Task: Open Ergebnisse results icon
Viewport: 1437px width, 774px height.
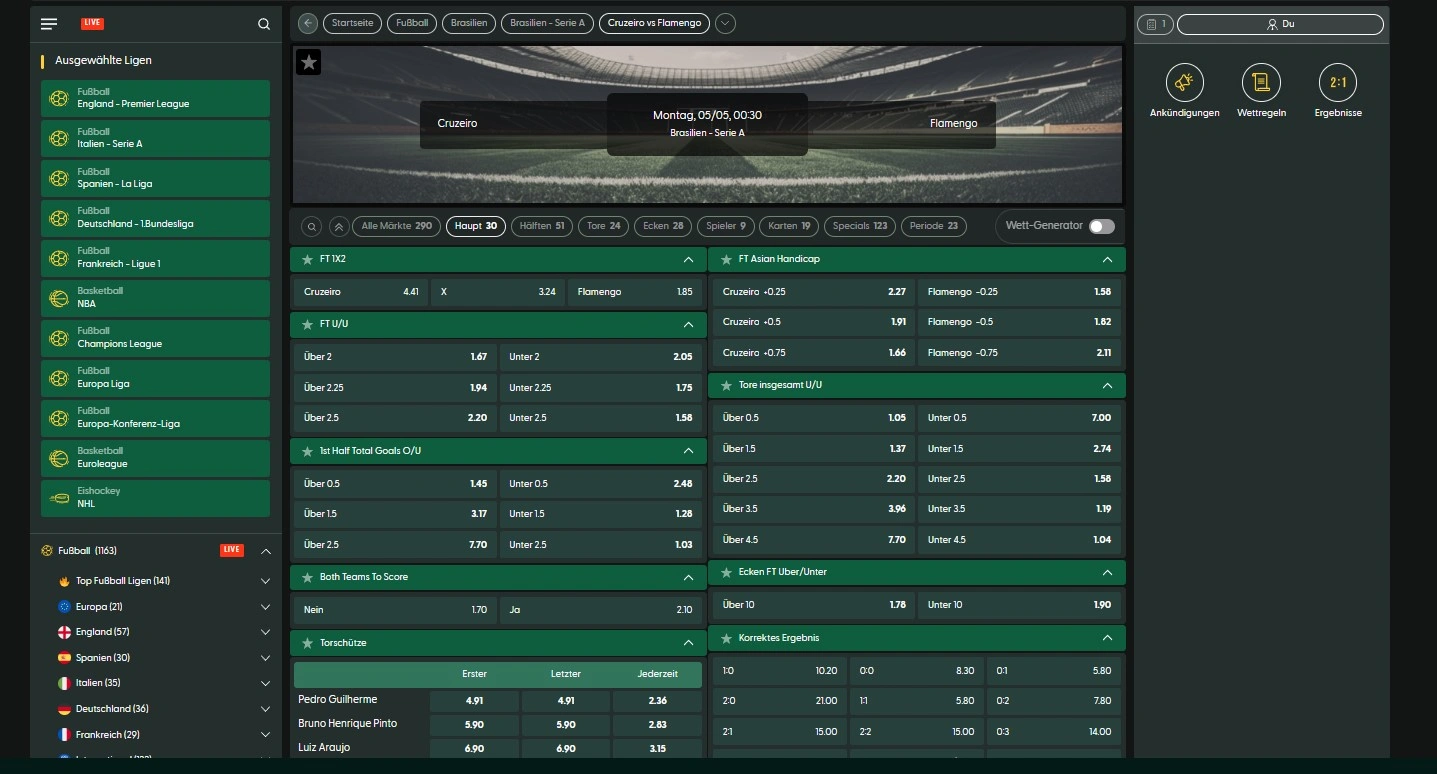Action: [x=1338, y=83]
